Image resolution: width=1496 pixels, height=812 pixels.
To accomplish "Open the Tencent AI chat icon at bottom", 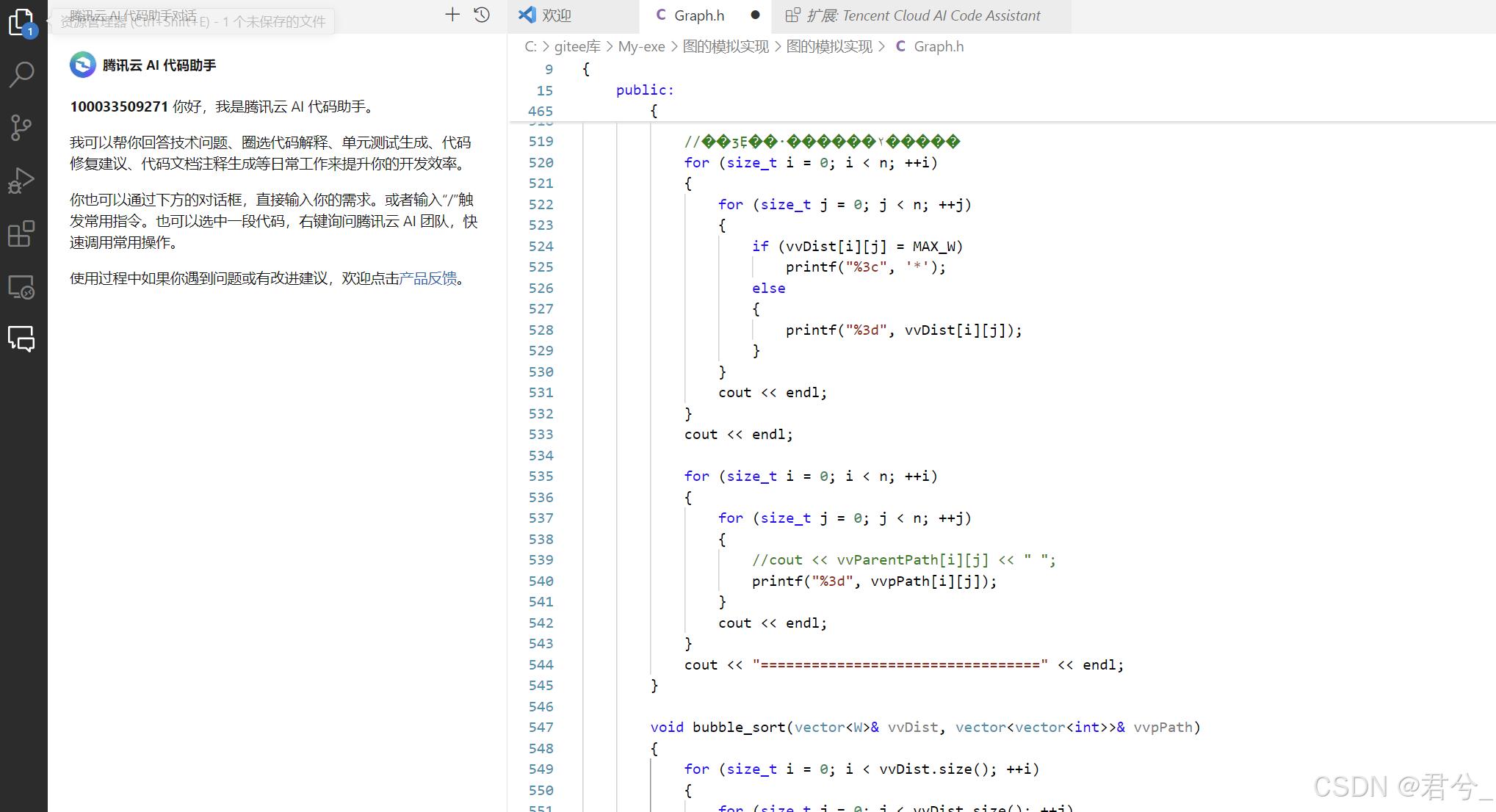I will (x=22, y=339).
